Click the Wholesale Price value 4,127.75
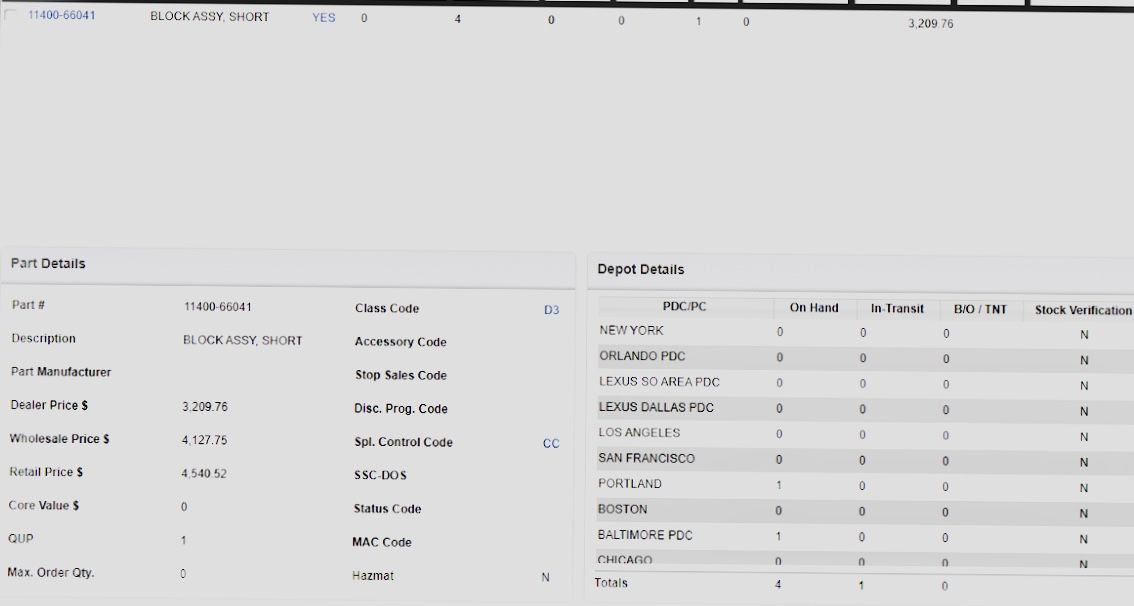This screenshot has height=606, width=1134. coord(205,440)
